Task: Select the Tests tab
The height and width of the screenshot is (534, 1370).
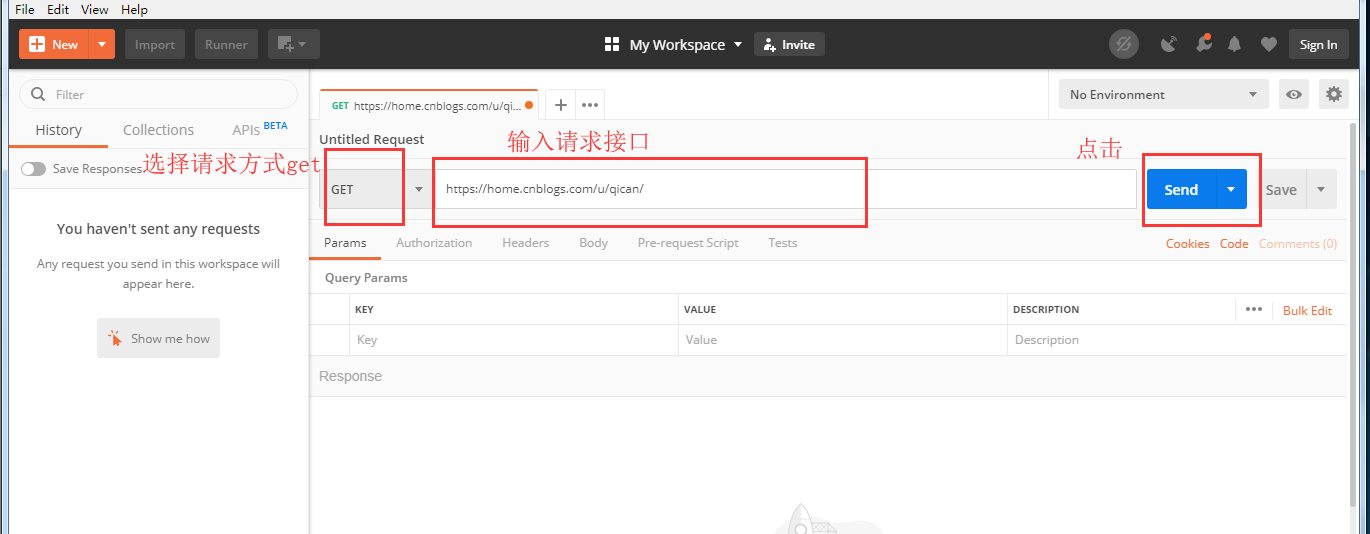Action: pyautogui.click(x=783, y=243)
